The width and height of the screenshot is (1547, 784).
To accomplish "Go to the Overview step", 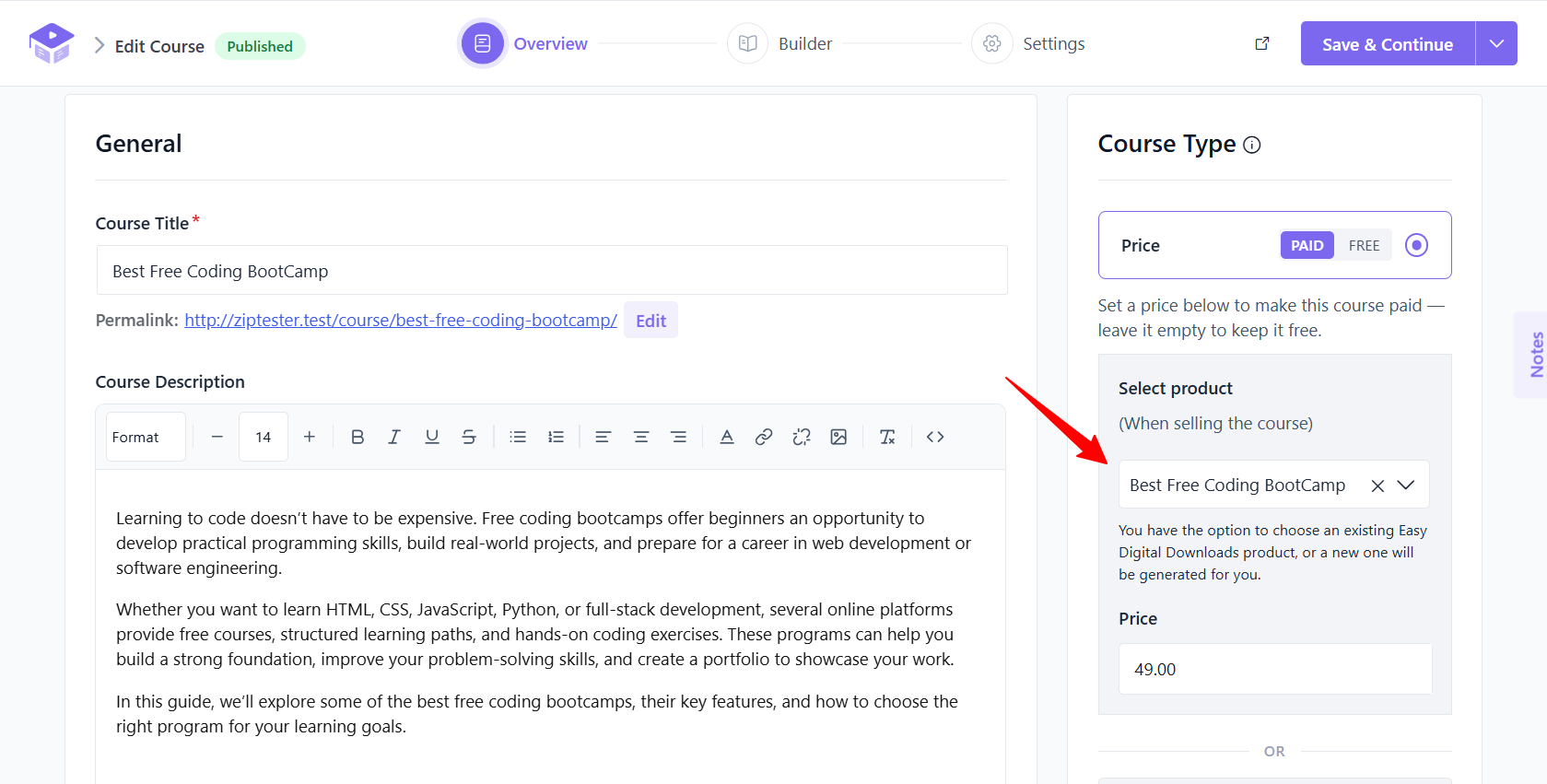I will (523, 43).
